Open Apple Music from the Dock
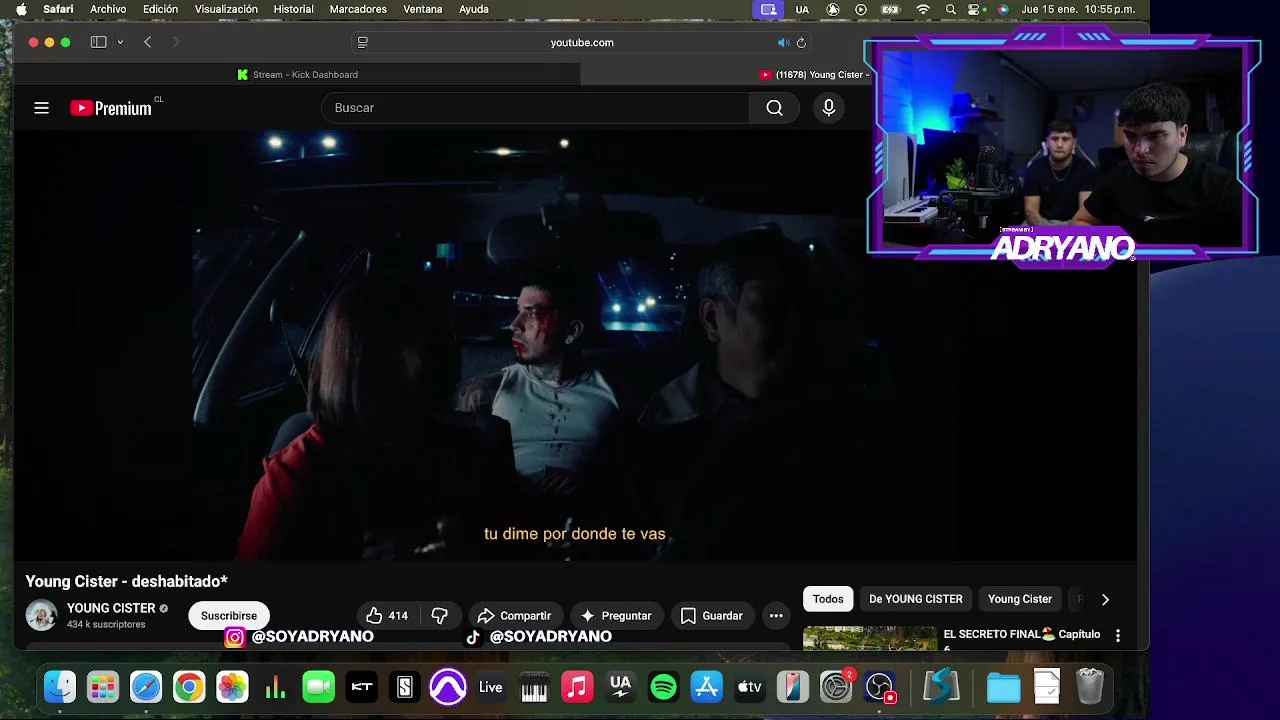The height and width of the screenshot is (720, 1280). pos(577,687)
